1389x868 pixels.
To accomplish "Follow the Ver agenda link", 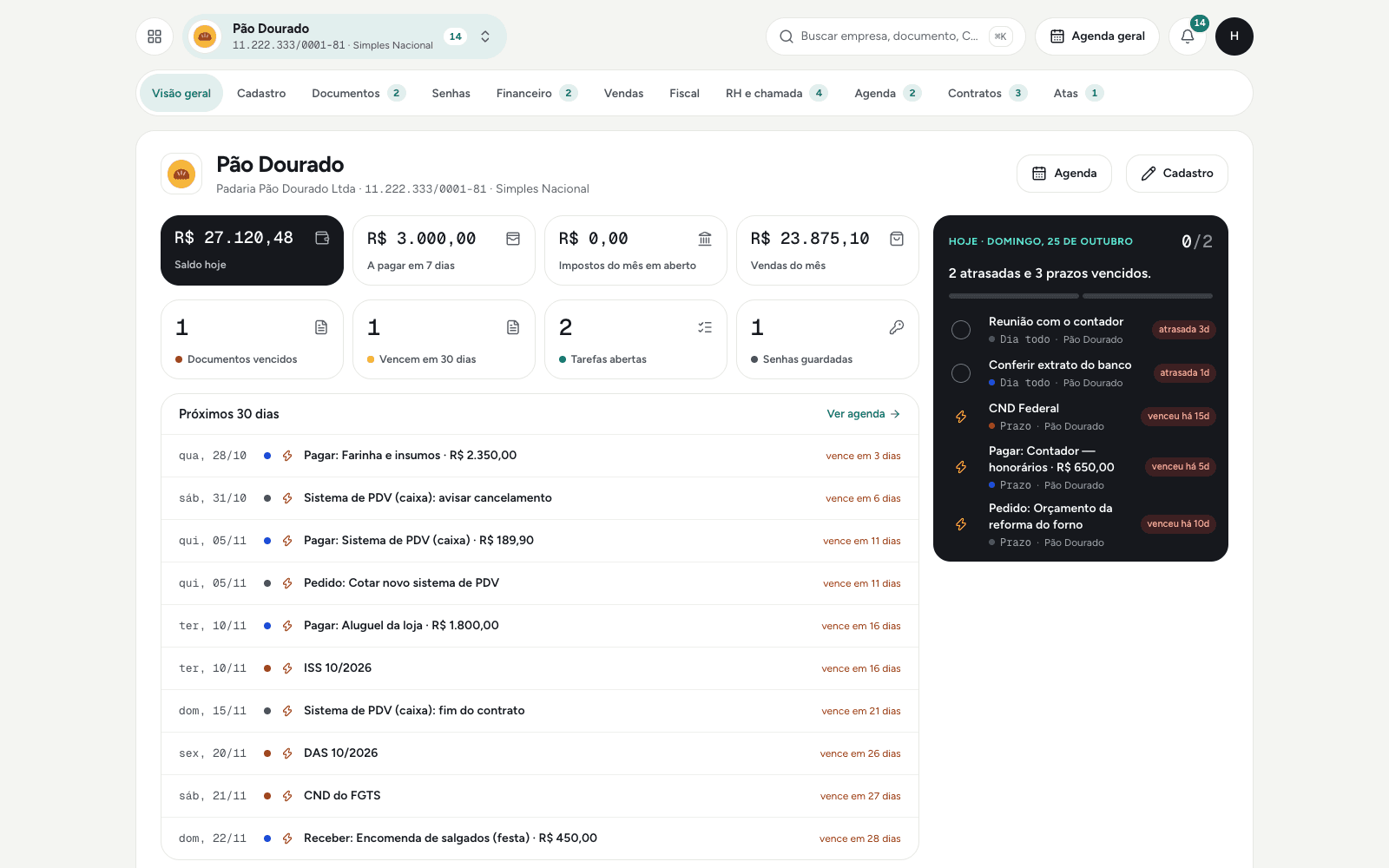I will coord(864,414).
